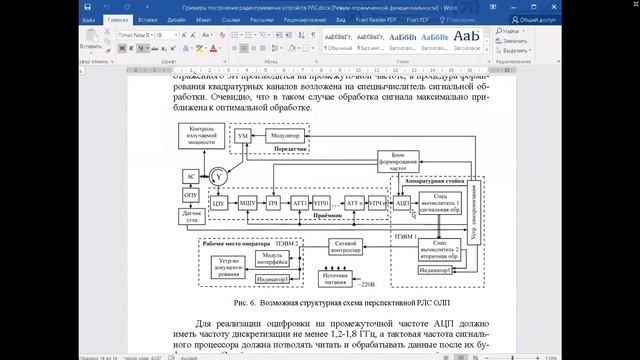This screenshot has width=640, height=360.
Task: Apply the Обычный style from the gallery
Action: (338, 41)
